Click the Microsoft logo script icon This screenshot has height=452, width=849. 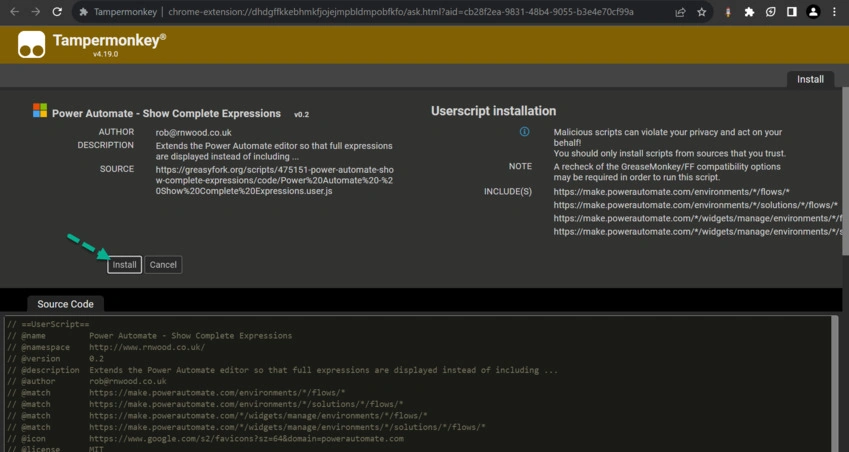tap(40, 110)
